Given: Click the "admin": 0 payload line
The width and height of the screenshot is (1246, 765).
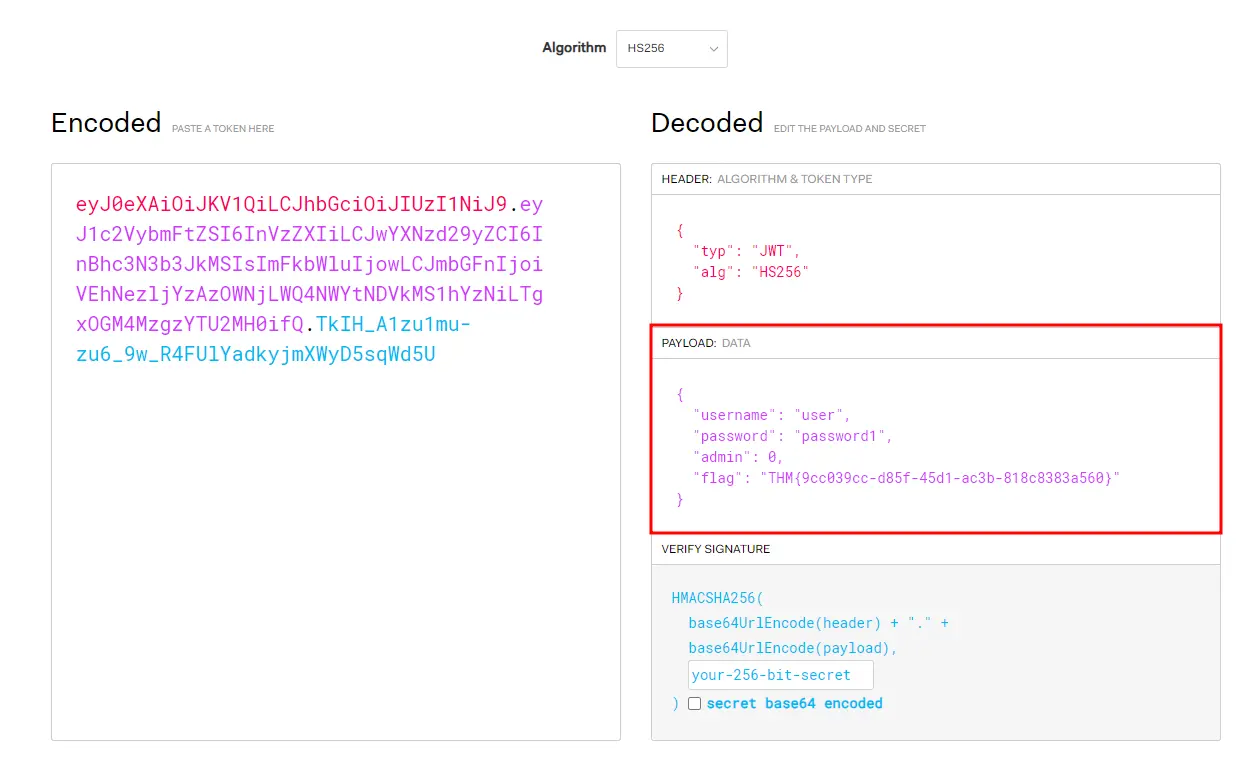Looking at the screenshot, I should click(x=738, y=457).
